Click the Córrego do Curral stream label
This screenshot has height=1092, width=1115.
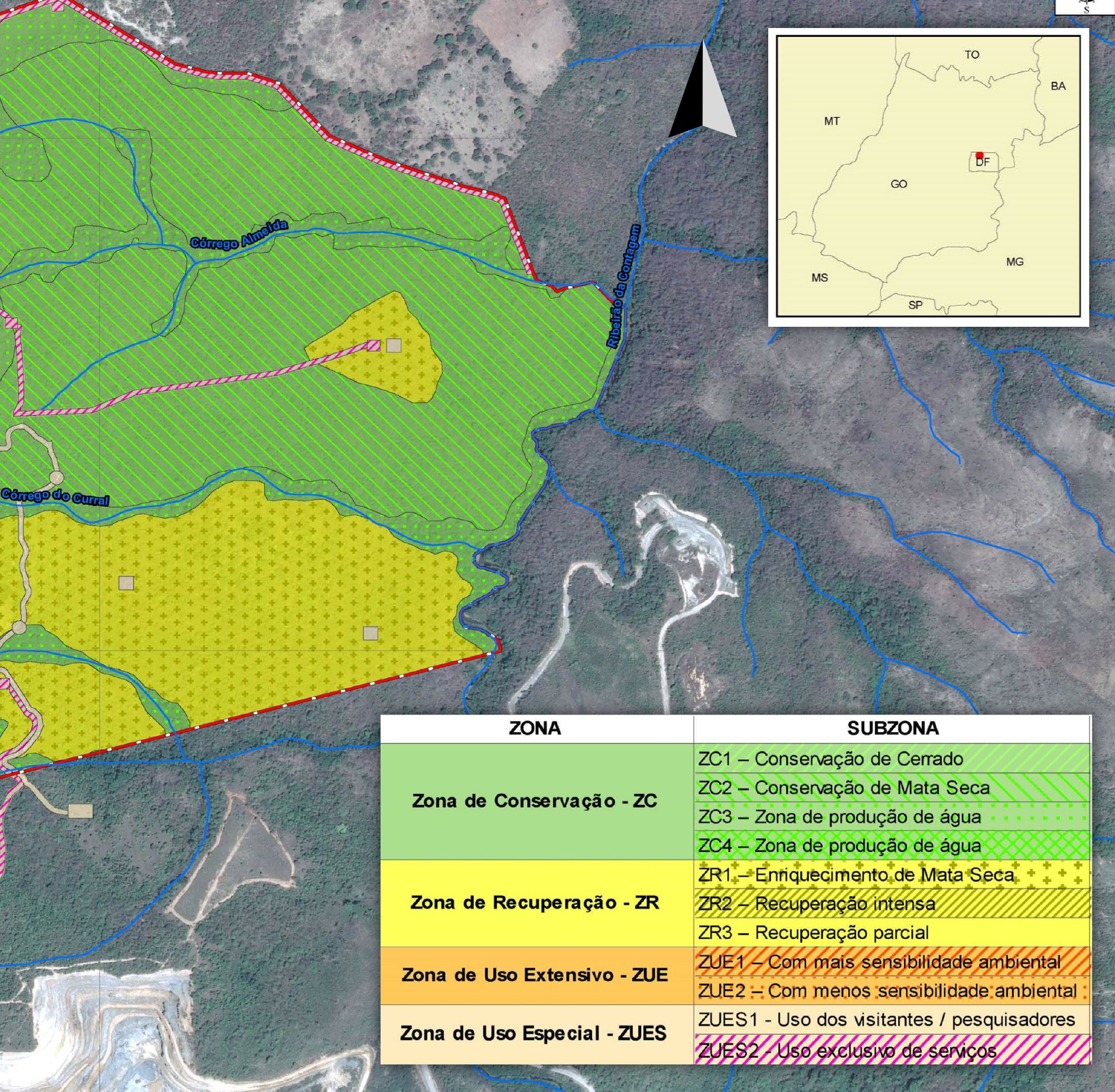[55, 497]
